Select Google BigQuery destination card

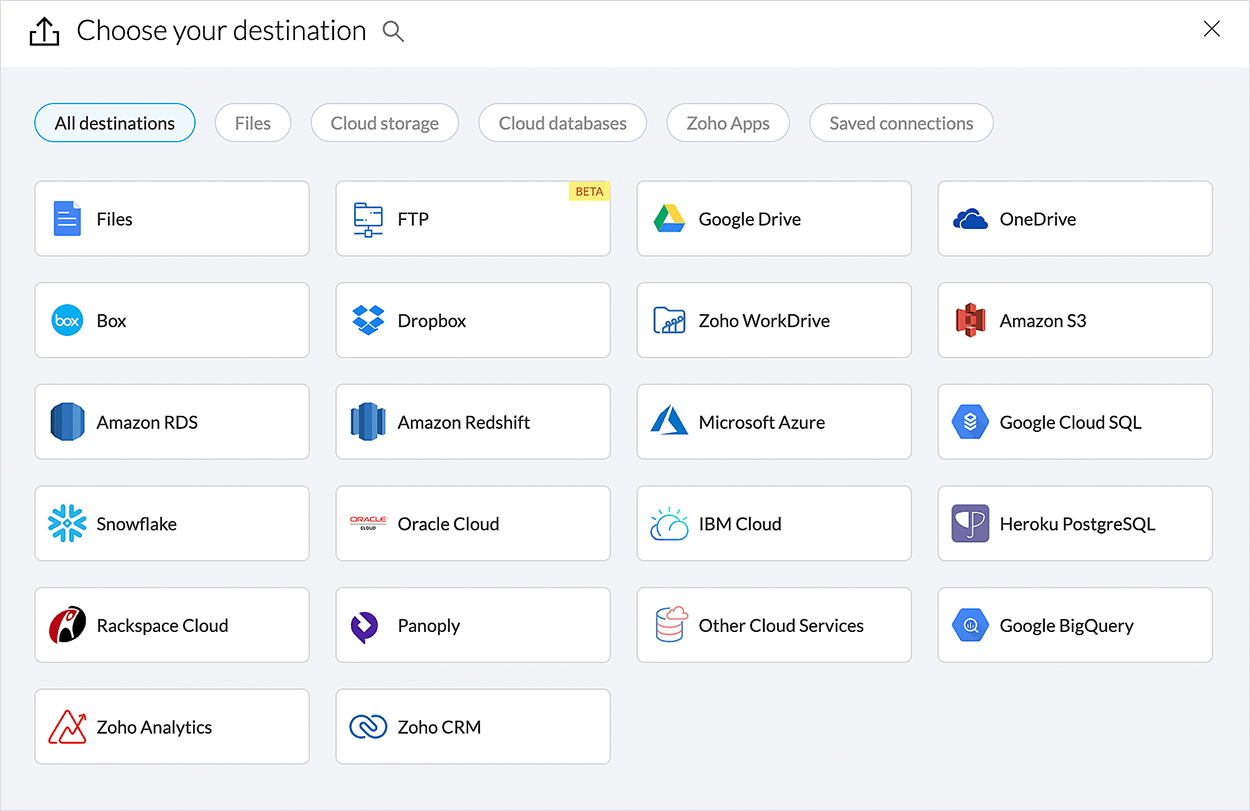[1074, 625]
